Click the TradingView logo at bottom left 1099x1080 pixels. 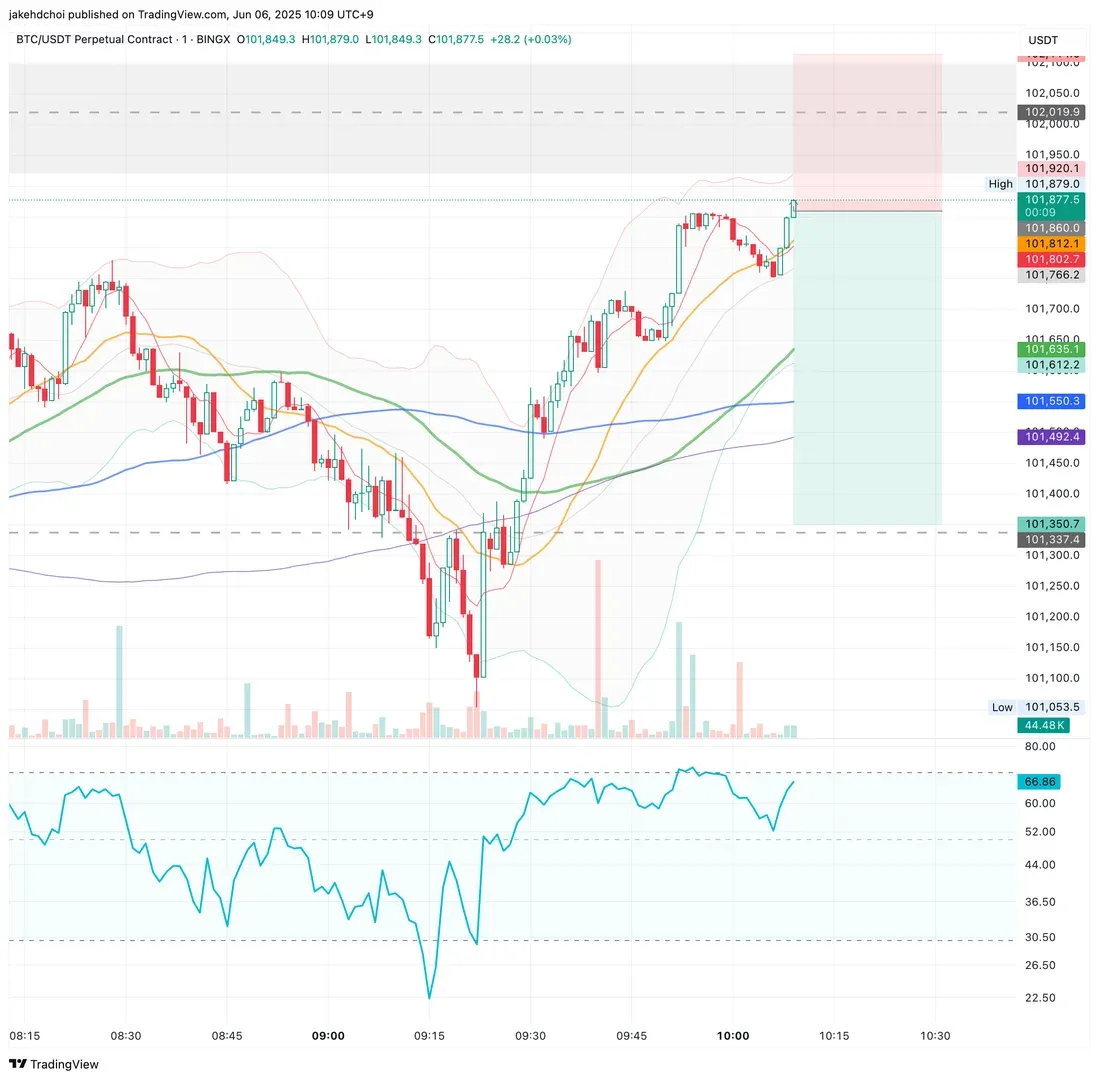pyautogui.click(x=54, y=1064)
